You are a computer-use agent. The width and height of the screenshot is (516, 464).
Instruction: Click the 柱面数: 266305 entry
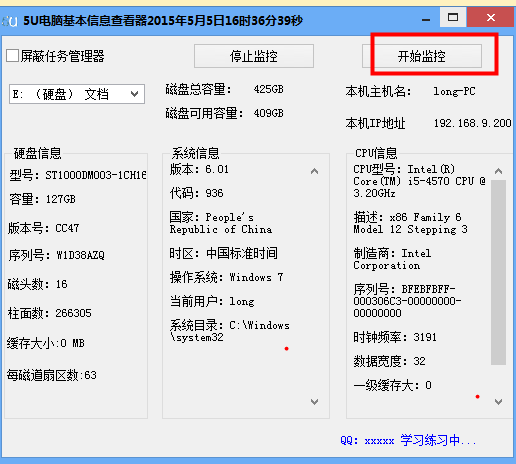pyautogui.click(x=49, y=313)
